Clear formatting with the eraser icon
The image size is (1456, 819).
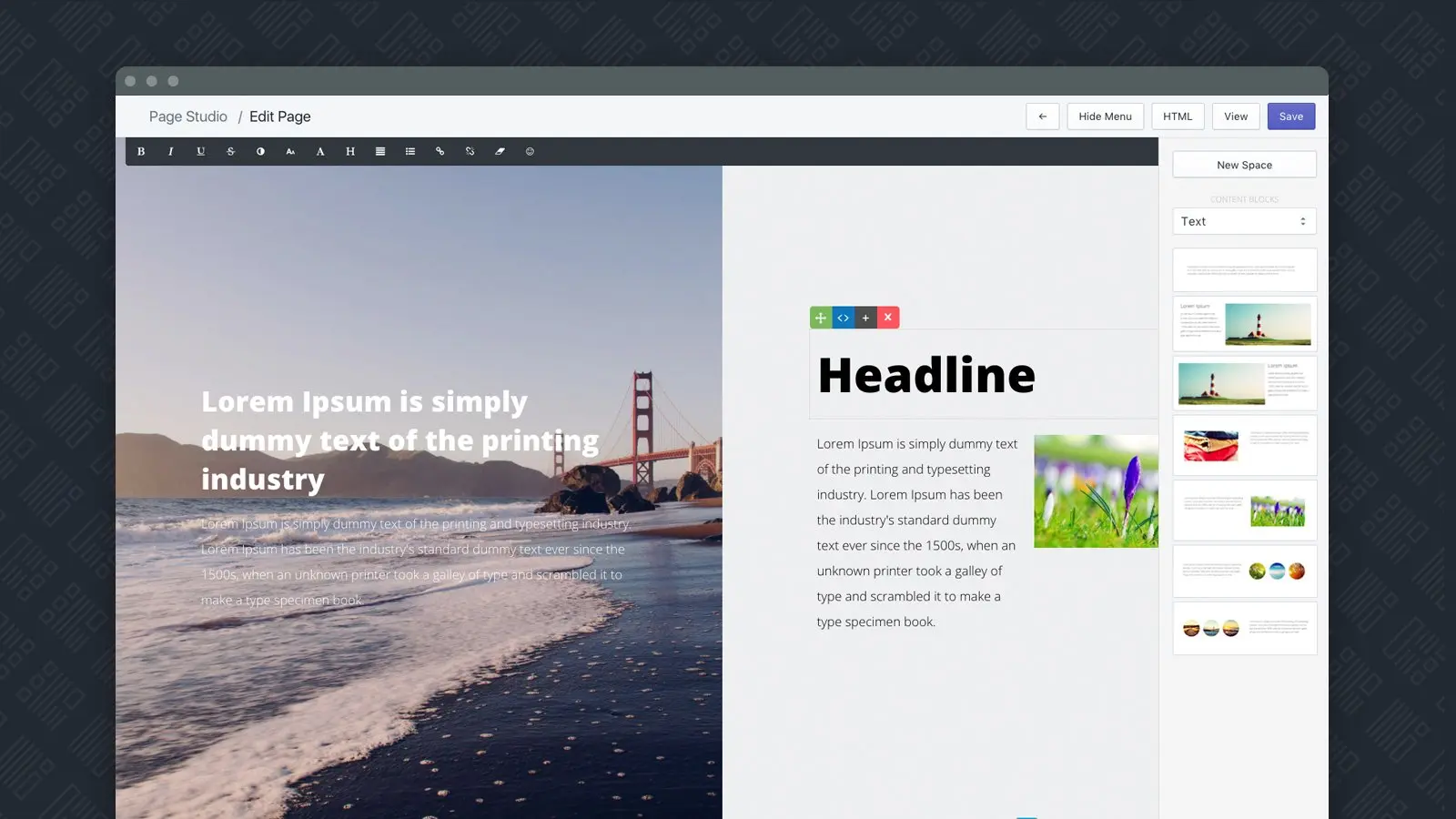tap(500, 152)
